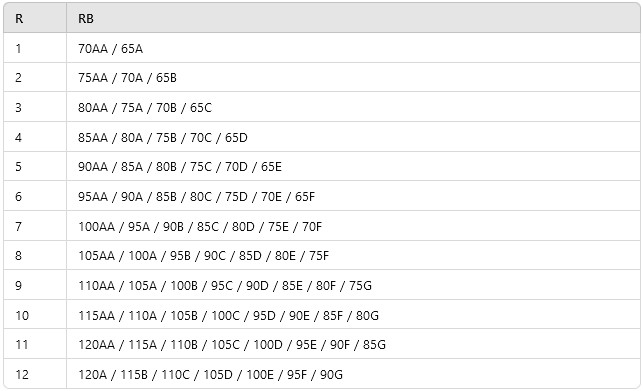The height and width of the screenshot is (391, 643).
Task: Select row 3 number cell
Action: pos(35,107)
